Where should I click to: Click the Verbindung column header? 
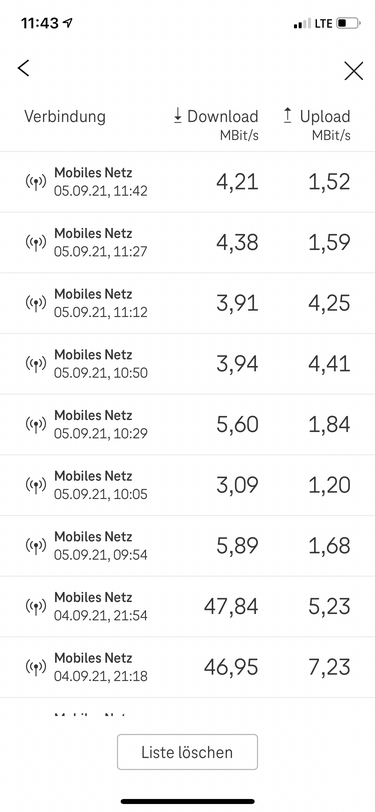[x=65, y=117]
